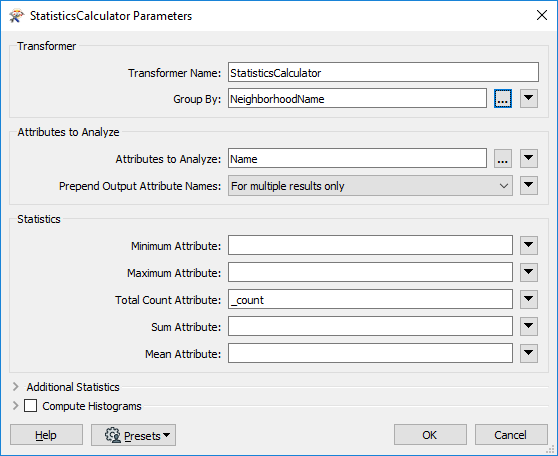The image size is (558, 456).
Task: Open Group By dropdown arrow menu
Action: click(528, 99)
